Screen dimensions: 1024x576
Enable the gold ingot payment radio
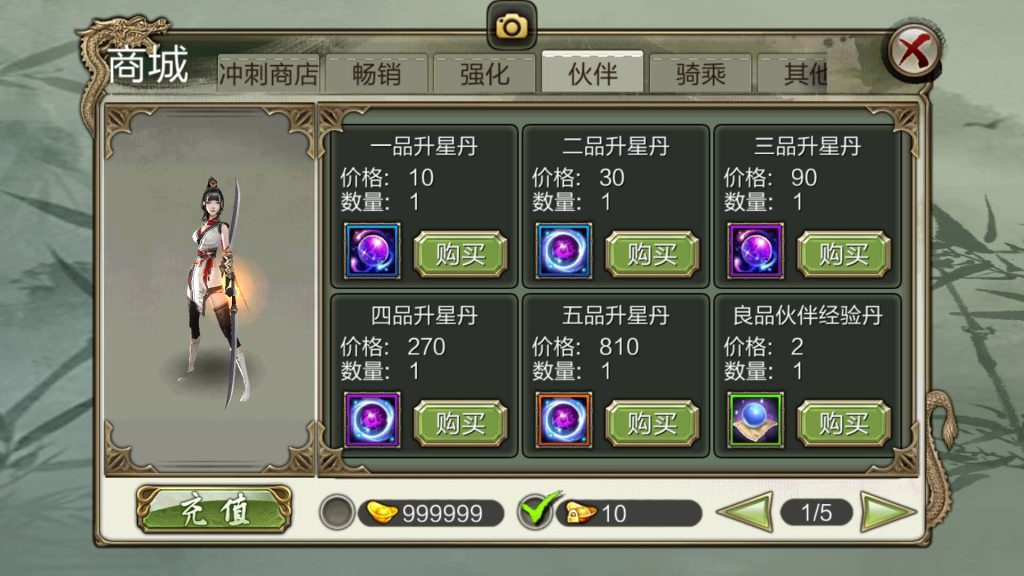click(337, 512)
